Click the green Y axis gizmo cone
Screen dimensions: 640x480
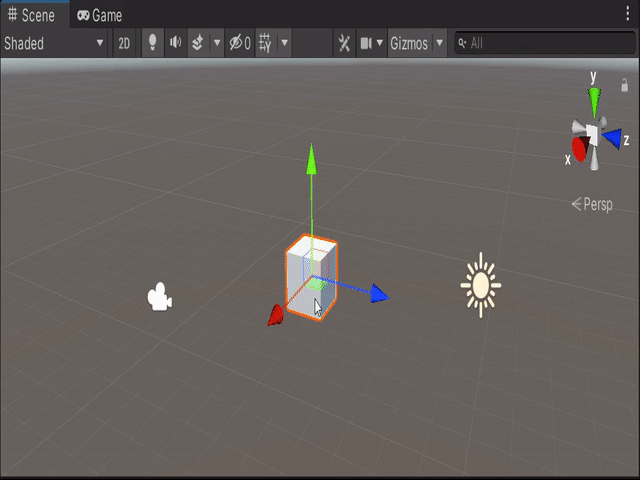click(x=594, y=102)
